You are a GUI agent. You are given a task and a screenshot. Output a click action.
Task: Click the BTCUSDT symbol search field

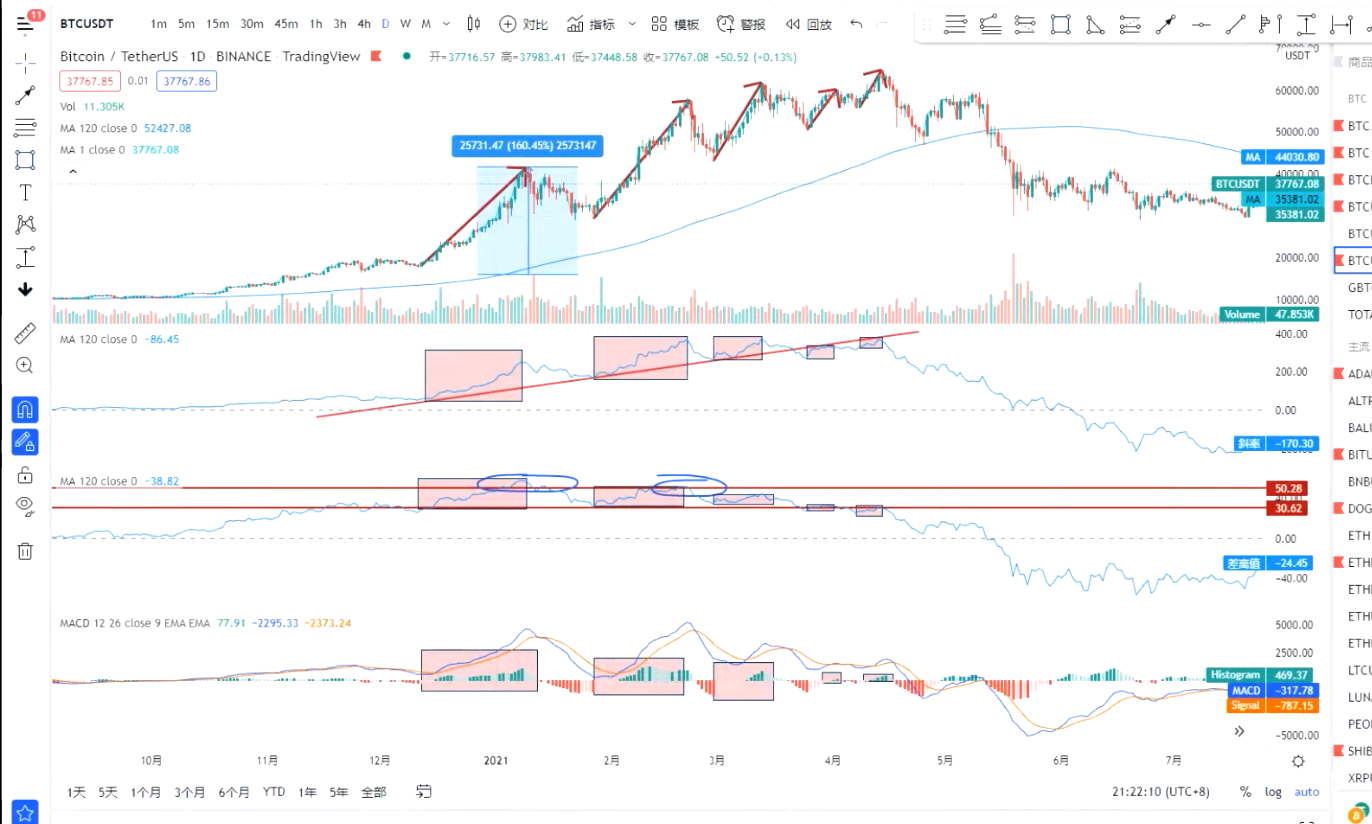[x=86, y=23]
